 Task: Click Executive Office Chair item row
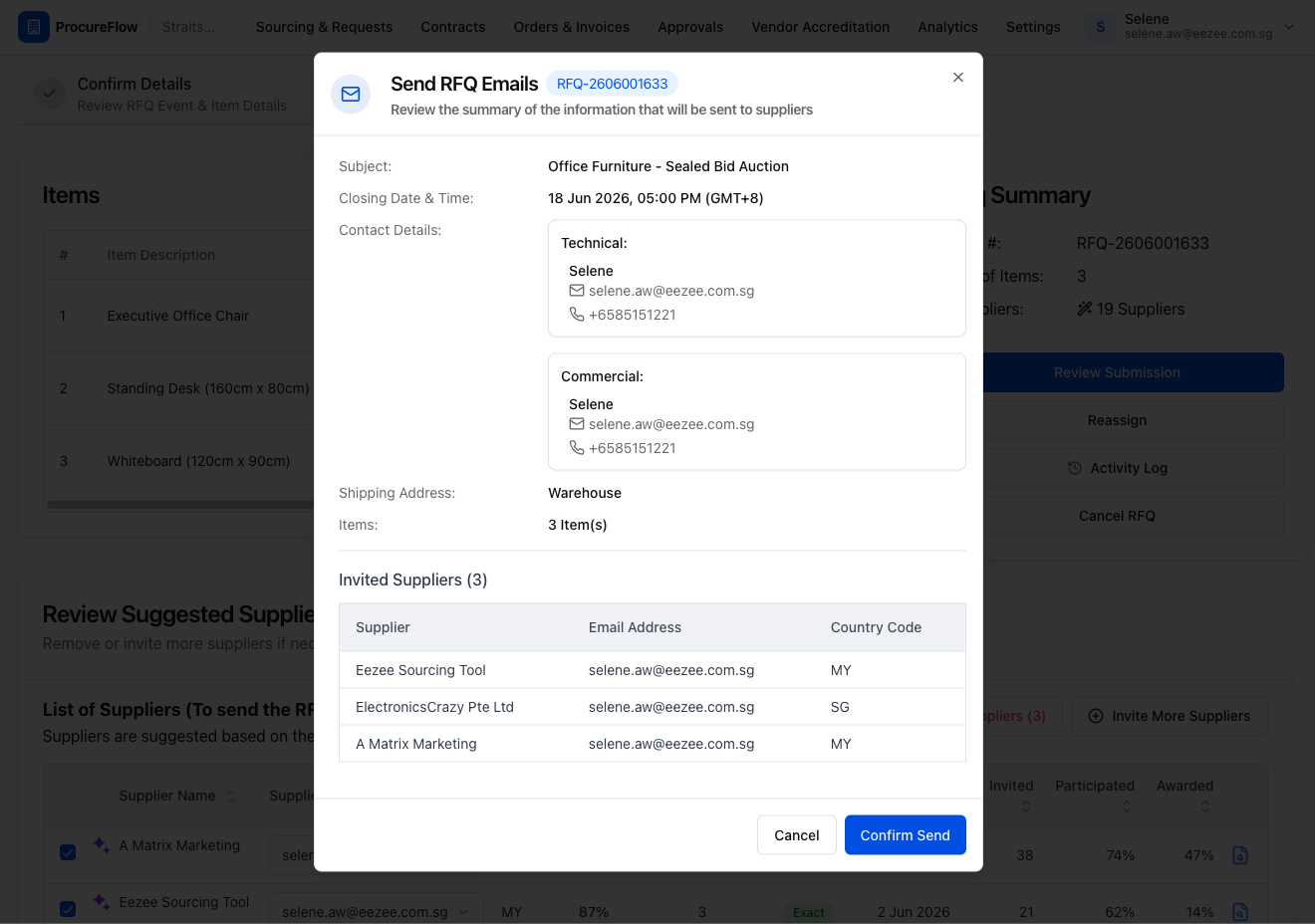coord(179,316)
